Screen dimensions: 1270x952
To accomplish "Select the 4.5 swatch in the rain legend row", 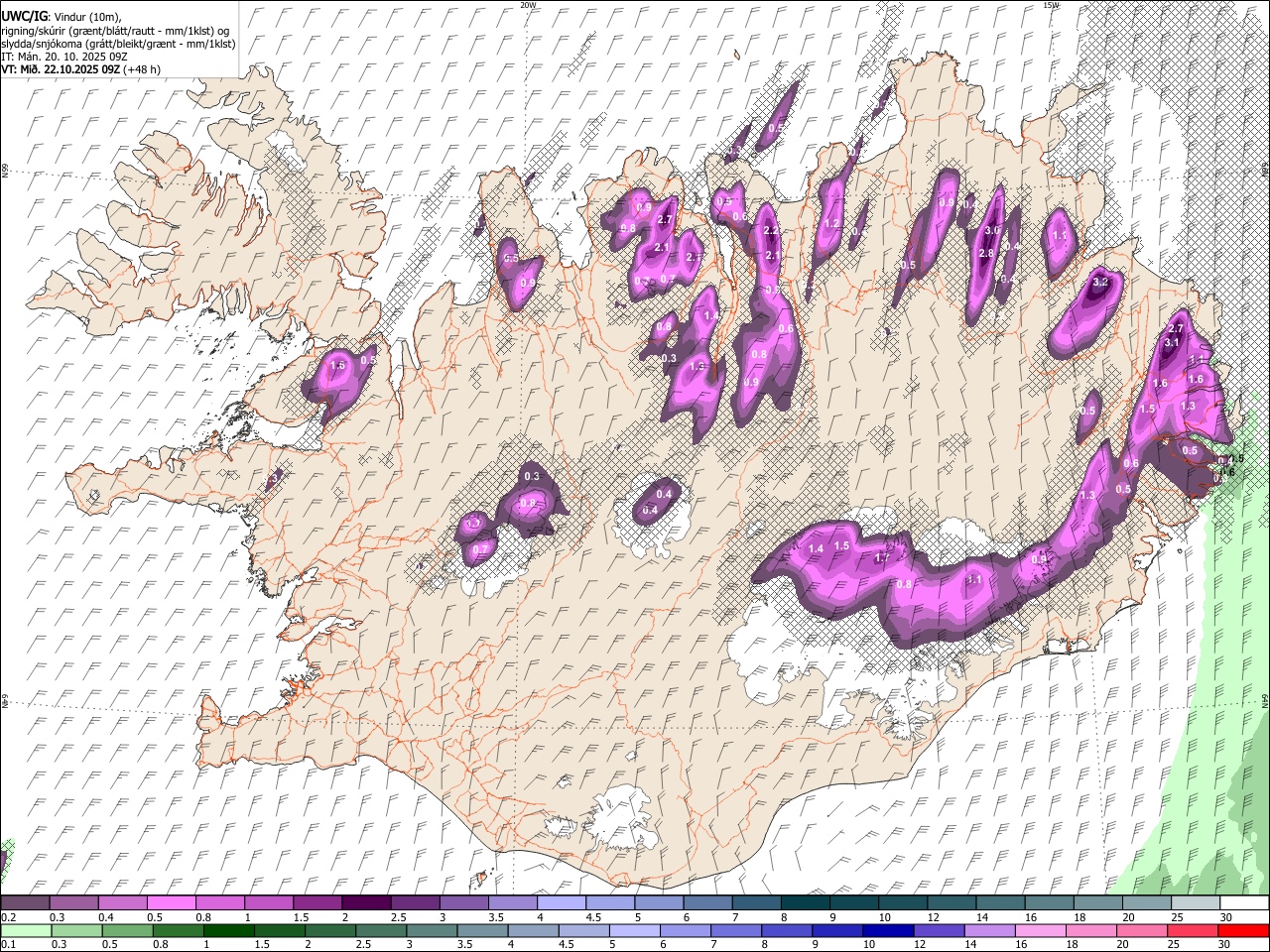I will [582, 930].
